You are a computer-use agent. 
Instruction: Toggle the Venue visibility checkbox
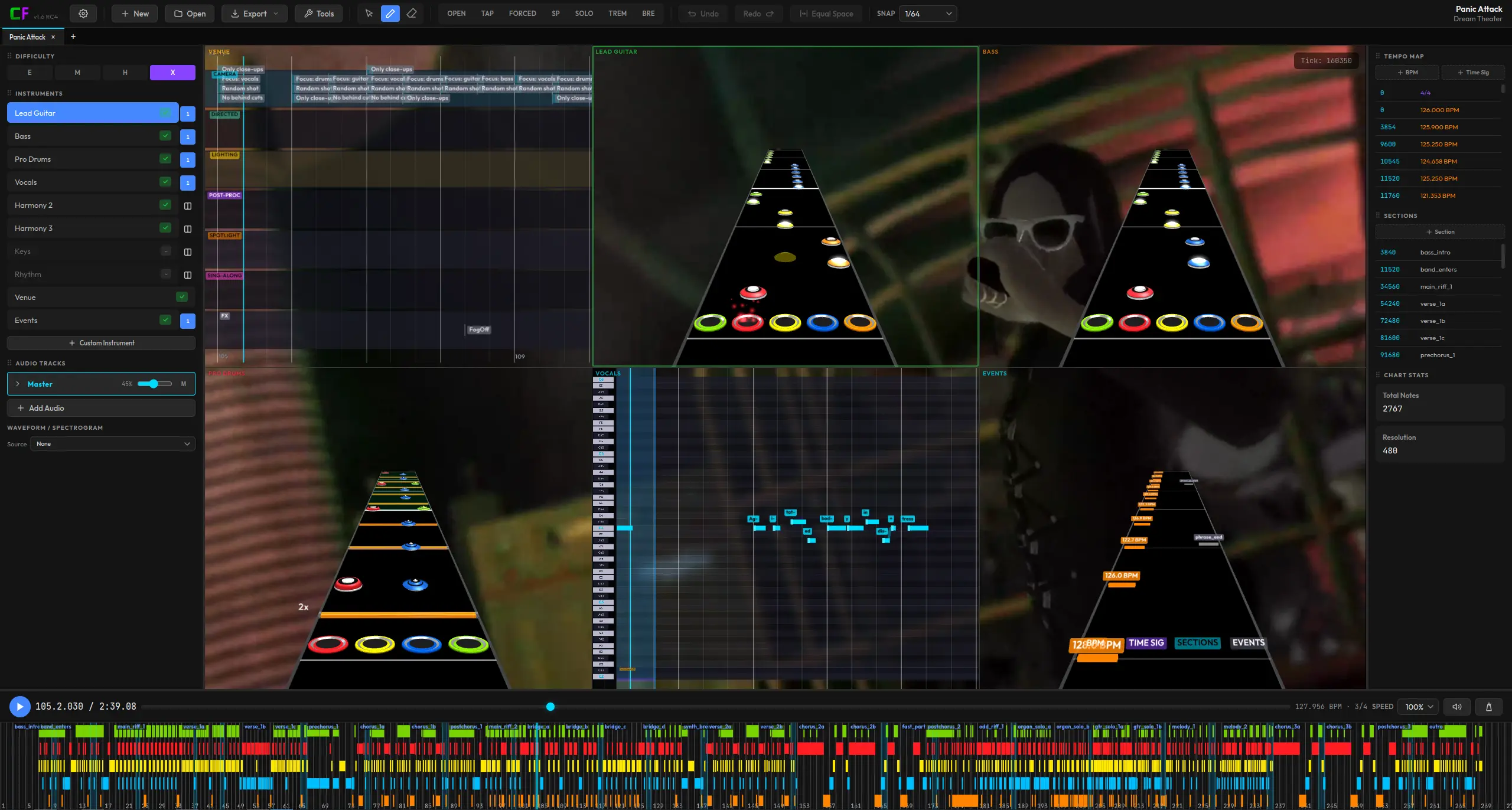pyautogui.click(x=182, y=297)
